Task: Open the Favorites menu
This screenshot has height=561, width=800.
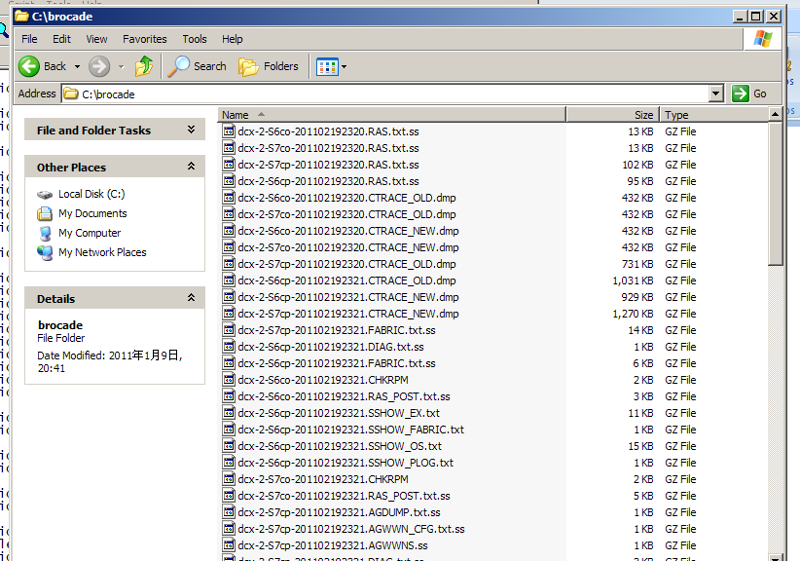Action: [145, 39]
